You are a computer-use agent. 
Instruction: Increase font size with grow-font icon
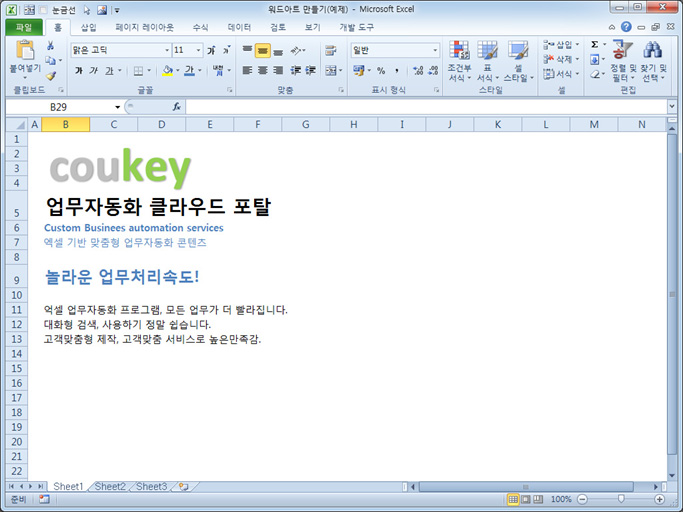pyautogui.click(x=211, y=51)
